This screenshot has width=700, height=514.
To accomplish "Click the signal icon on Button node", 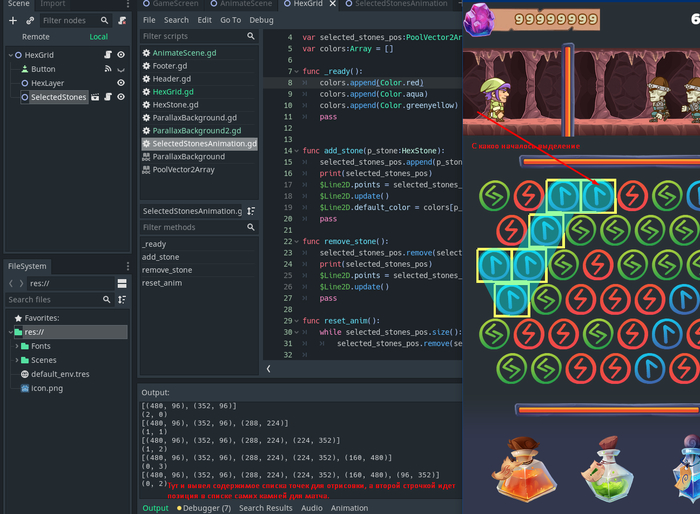I will coord(107,69).
